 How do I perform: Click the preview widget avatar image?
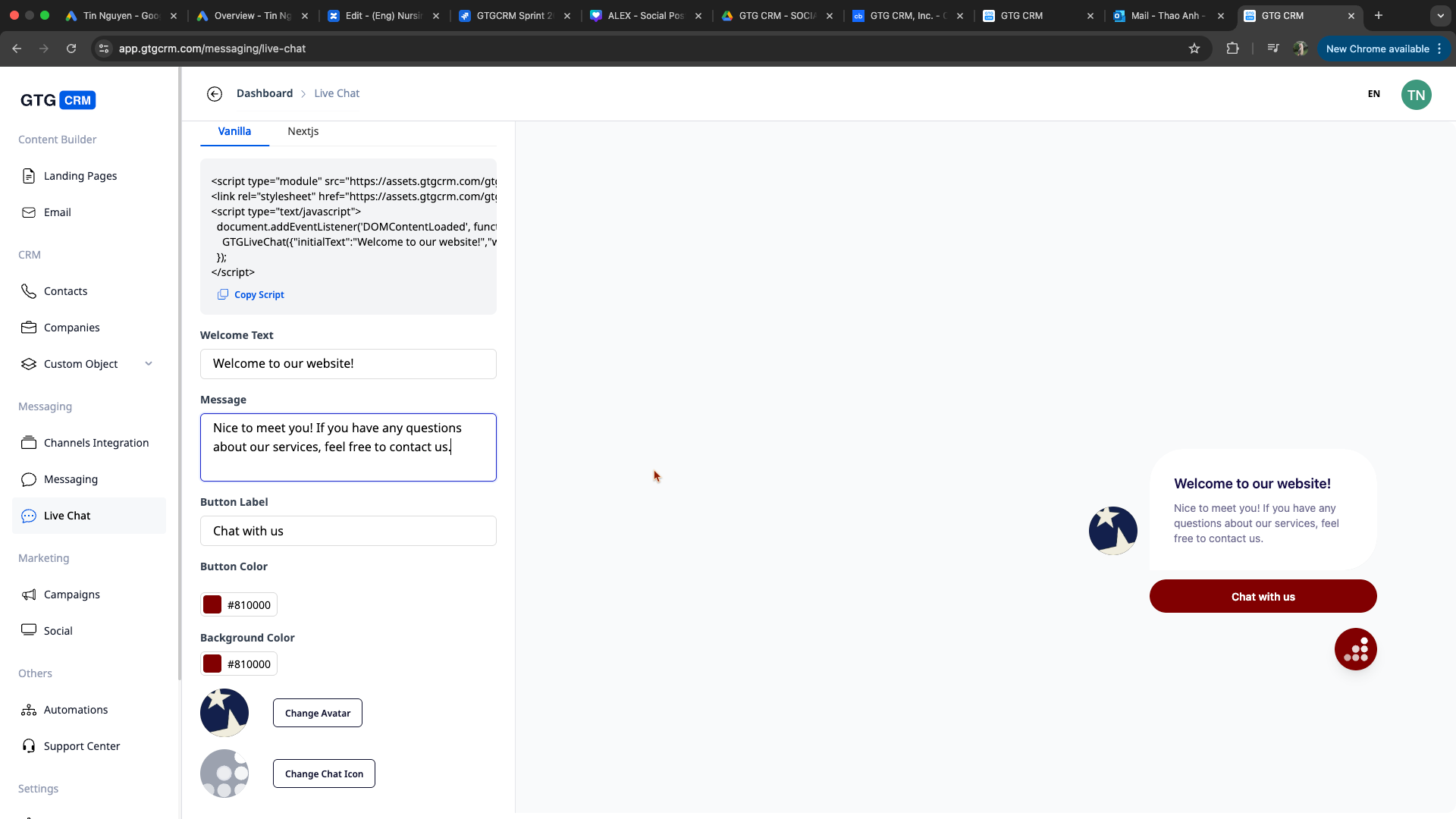1113,531
